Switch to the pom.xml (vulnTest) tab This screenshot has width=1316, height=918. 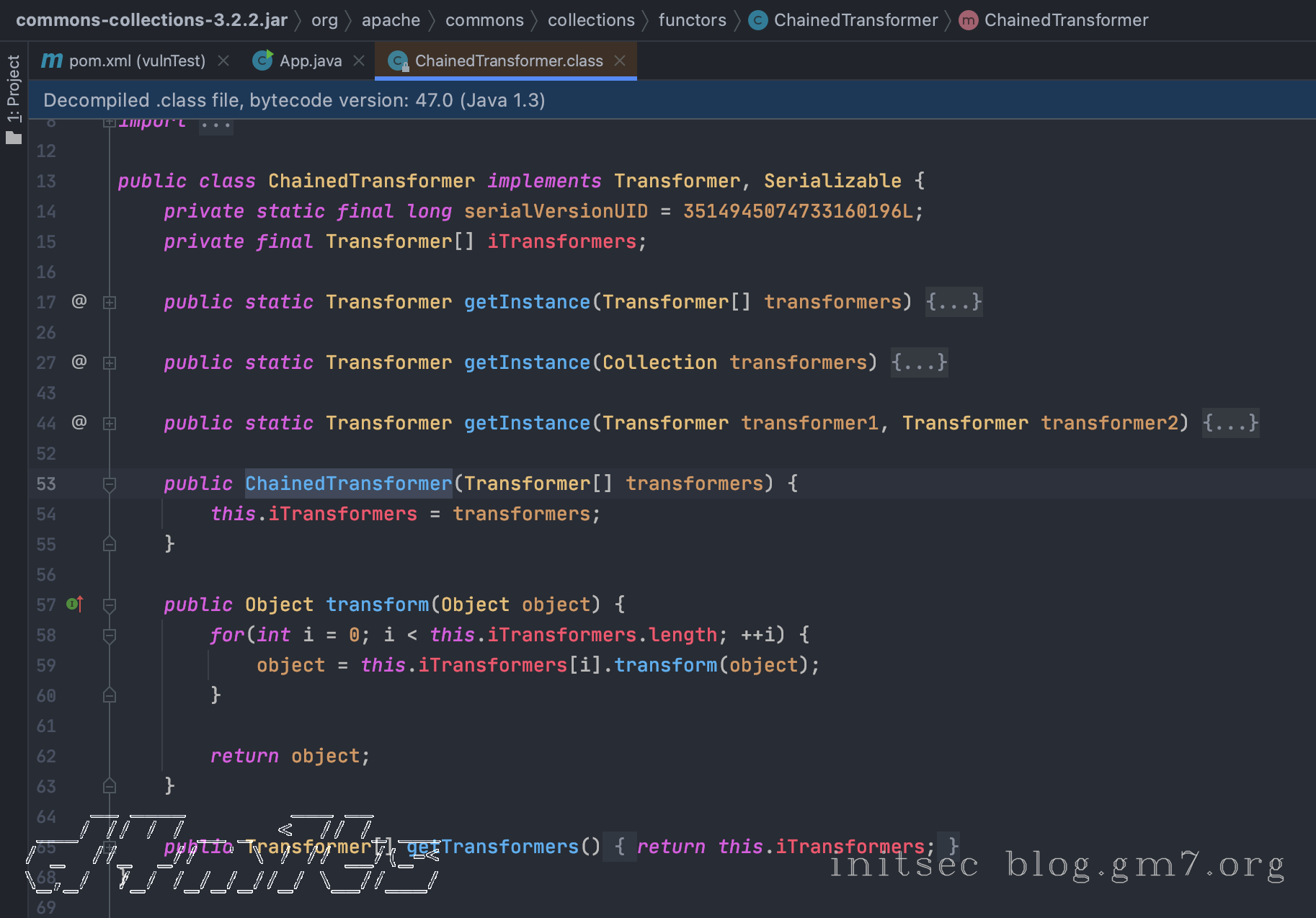click(137, 61)
